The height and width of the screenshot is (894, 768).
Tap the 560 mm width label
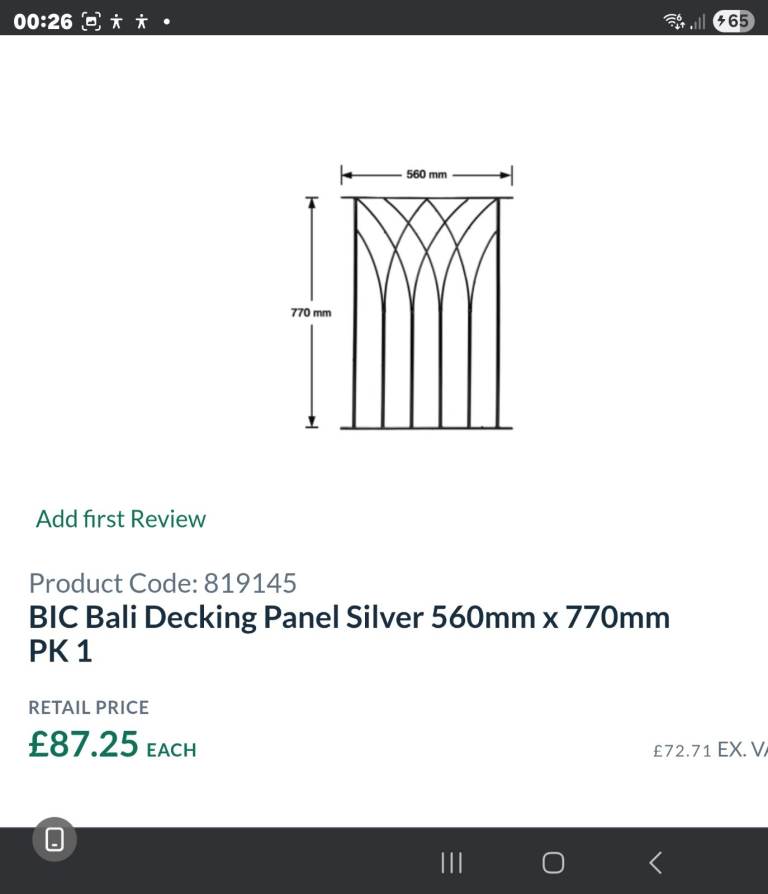coord(426,174)
